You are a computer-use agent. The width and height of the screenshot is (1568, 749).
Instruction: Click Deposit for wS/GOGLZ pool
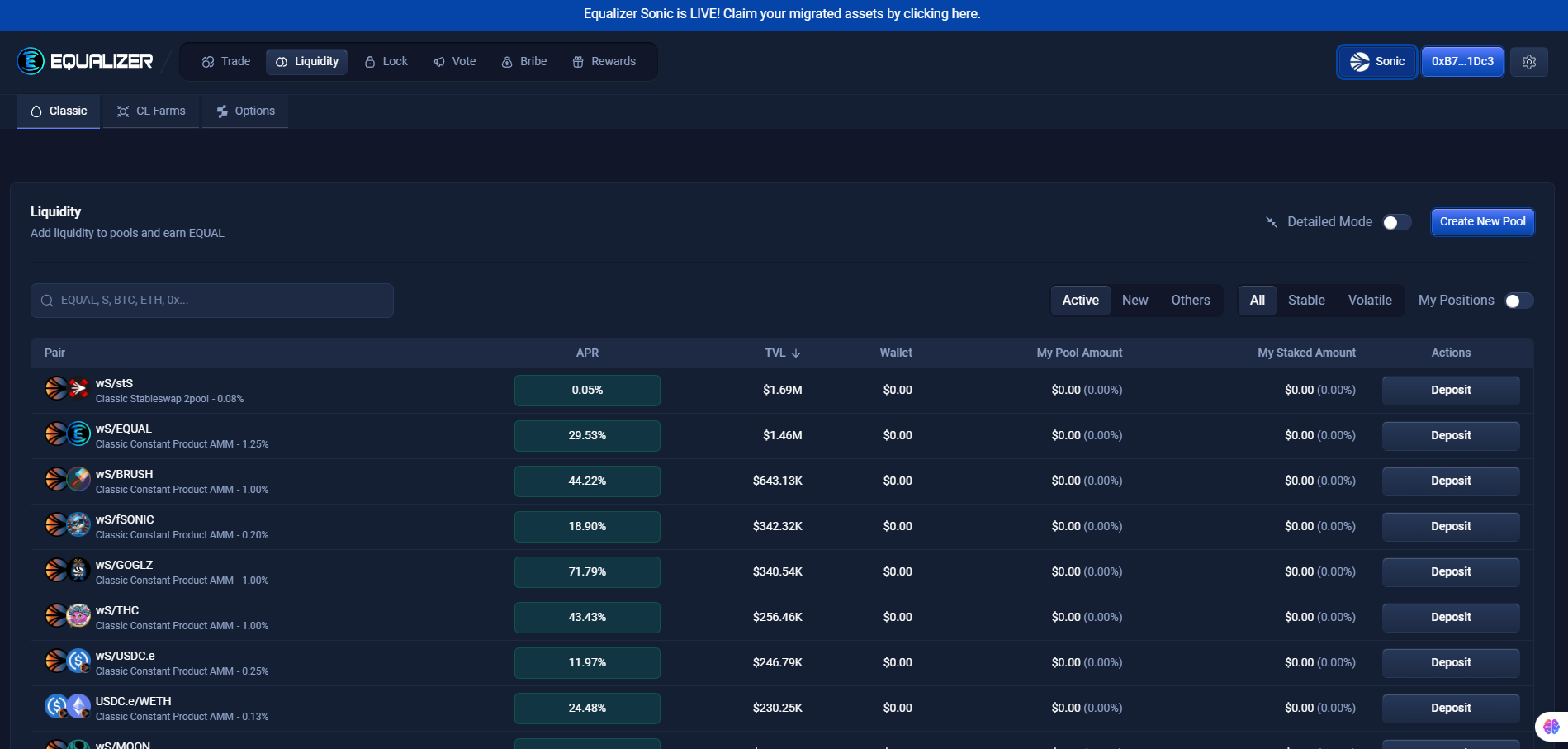(x=1451, y=572)
